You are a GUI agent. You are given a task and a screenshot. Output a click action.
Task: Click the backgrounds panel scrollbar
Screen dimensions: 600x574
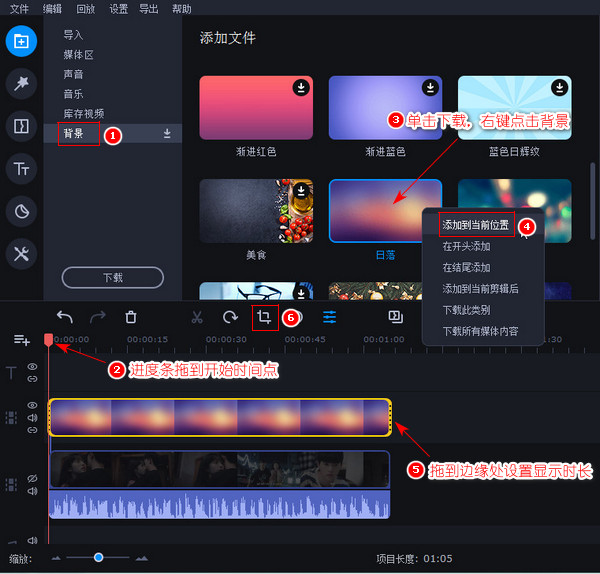pyautogui.click(x=592, y=201)
